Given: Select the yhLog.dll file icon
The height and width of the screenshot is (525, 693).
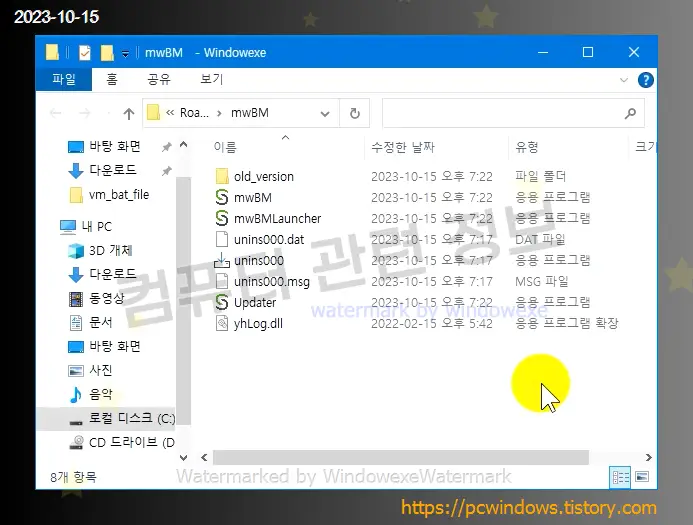Looking at the screenshot, I should 222,323.
